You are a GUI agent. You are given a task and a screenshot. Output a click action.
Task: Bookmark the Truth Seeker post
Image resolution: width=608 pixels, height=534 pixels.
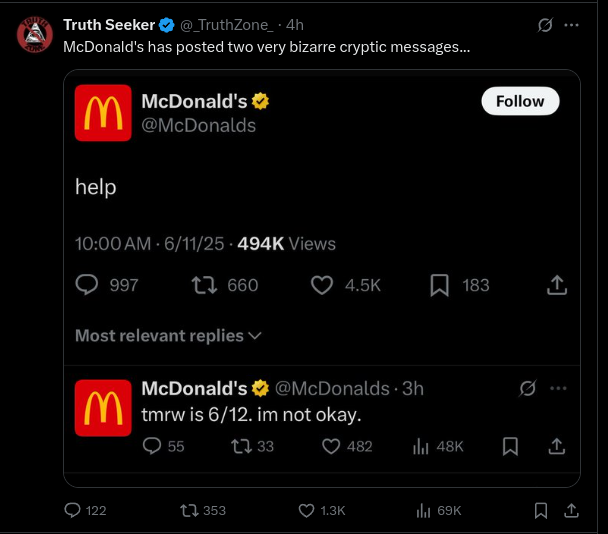[541, 510]
